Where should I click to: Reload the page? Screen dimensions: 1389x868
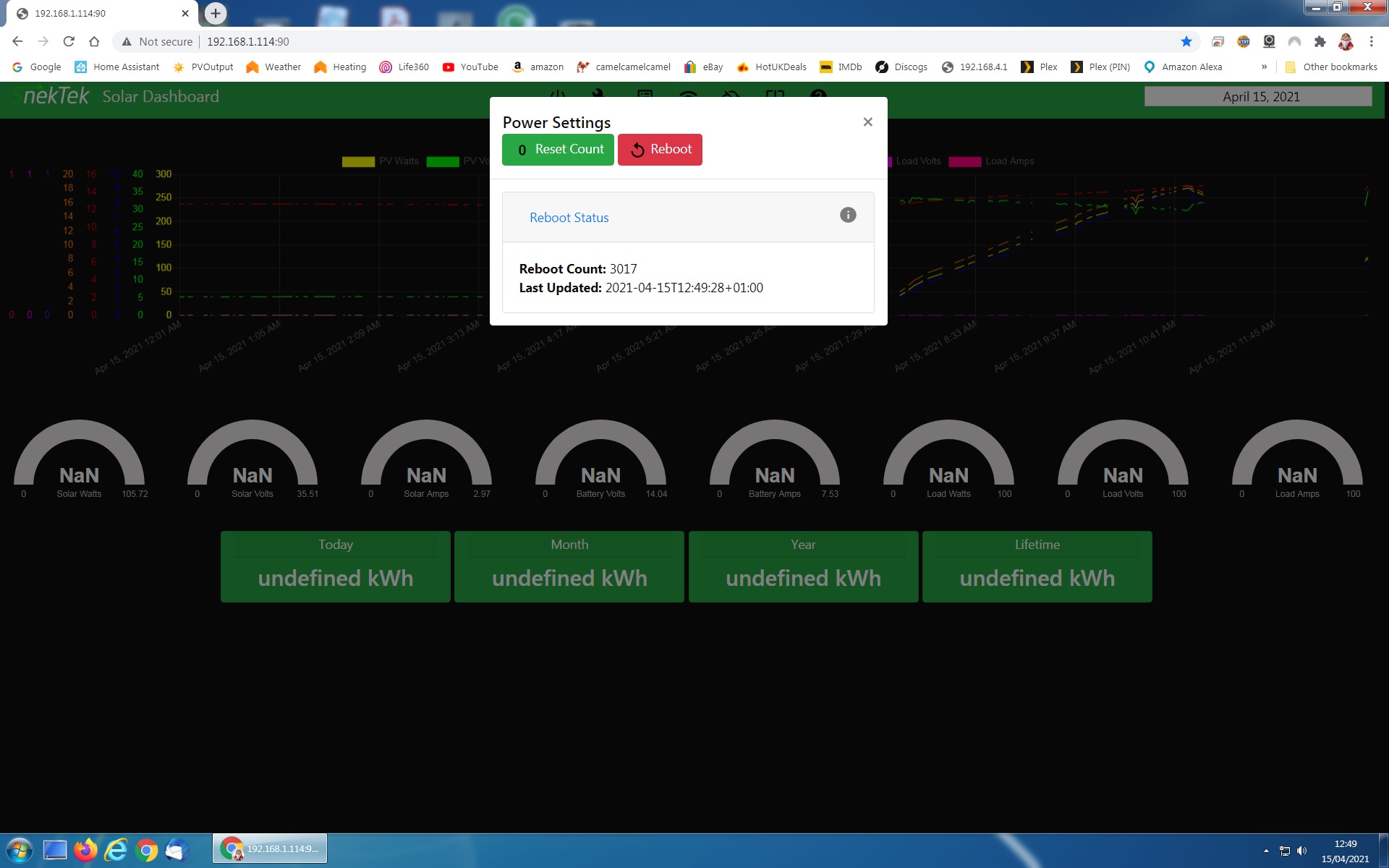(x=69, y=42)
